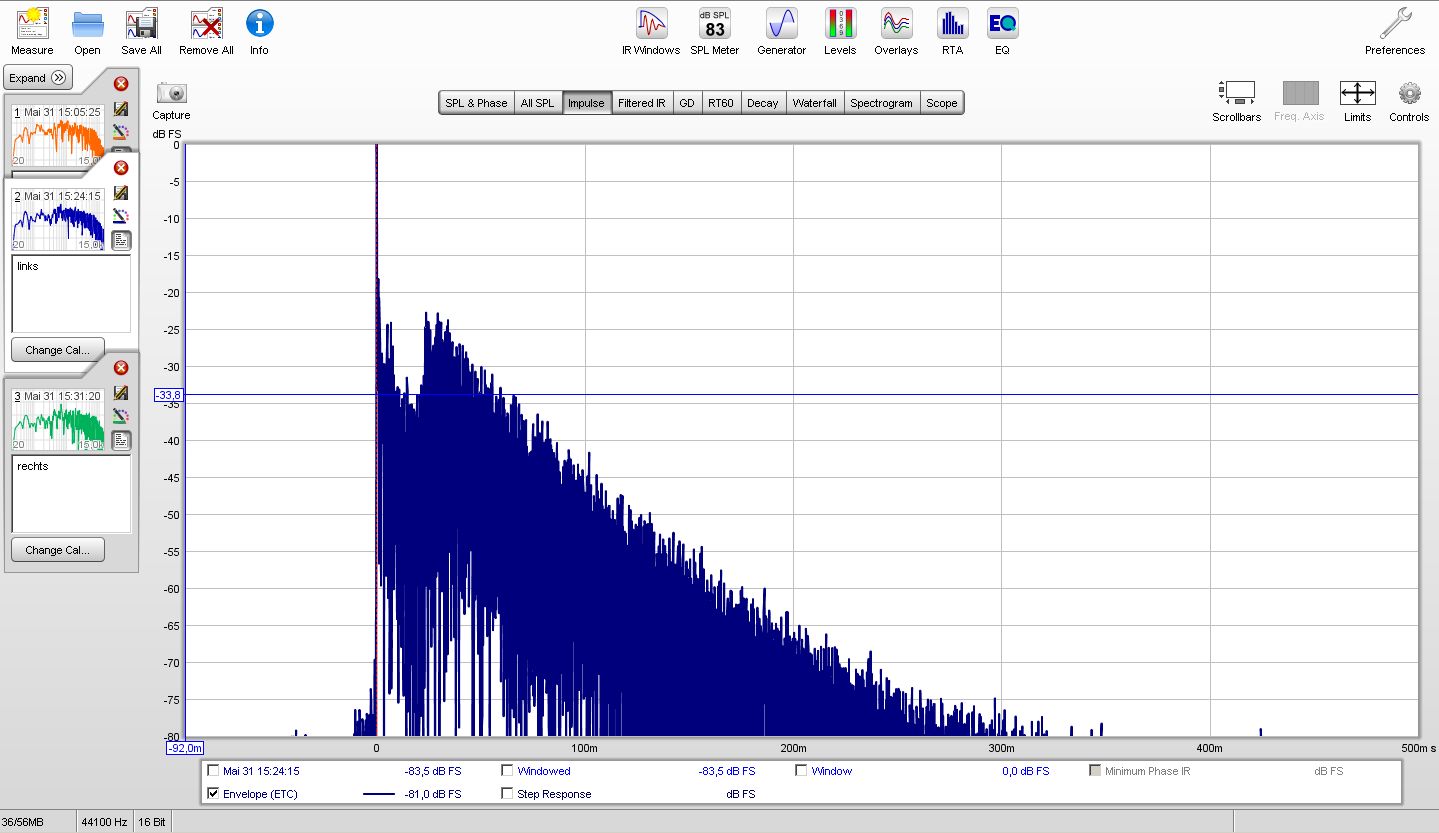Image resolution: width=1439 pixels, height=833 pixels.
Task: Expand the measurements panel
Action: tap(38, 78)
